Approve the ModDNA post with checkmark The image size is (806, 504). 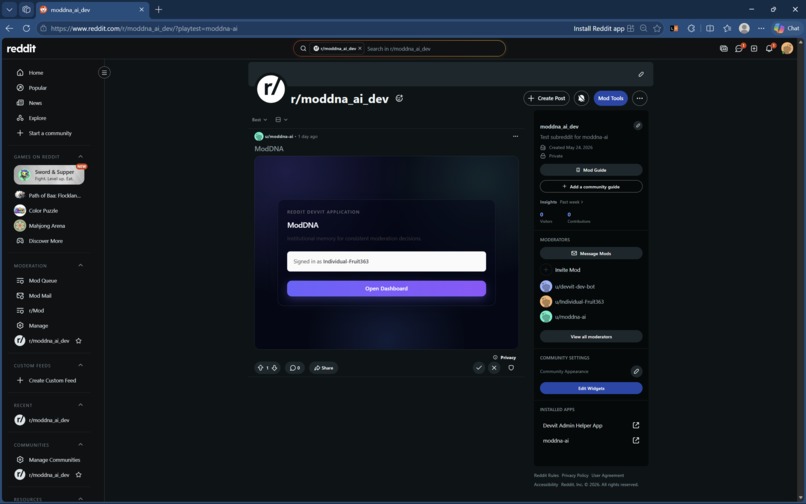click(x=479, y=368)
